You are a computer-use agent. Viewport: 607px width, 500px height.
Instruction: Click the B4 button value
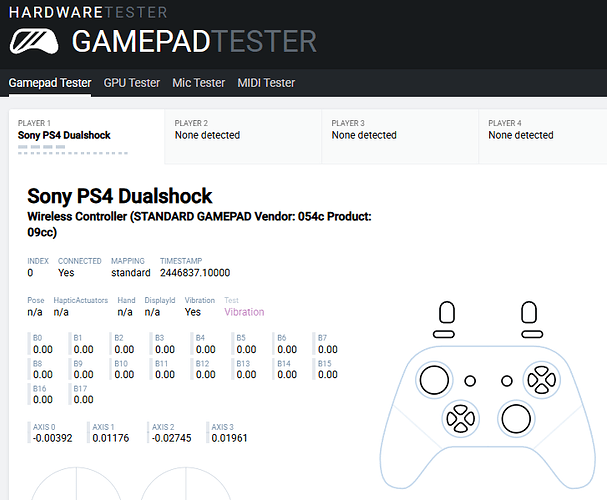click(206, 349)
